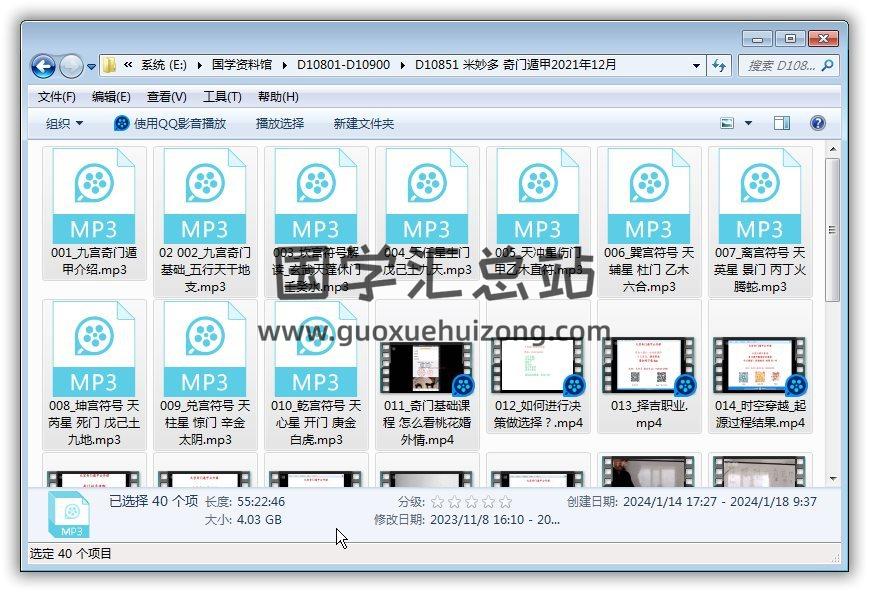This screenshot has height=592, width=869.
Task: Open the recent pages dropdown arrow
Action: [x=92, y=67]
